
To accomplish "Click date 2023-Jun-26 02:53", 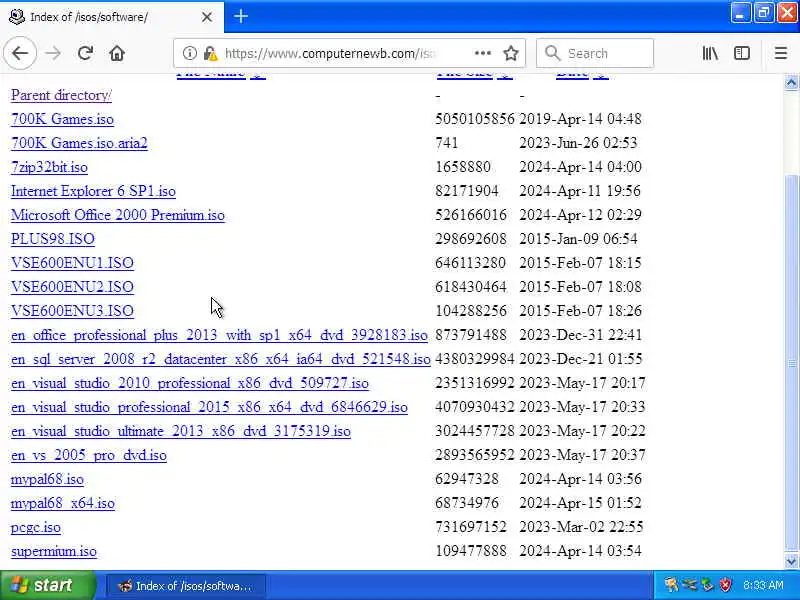I will point(578,143).
